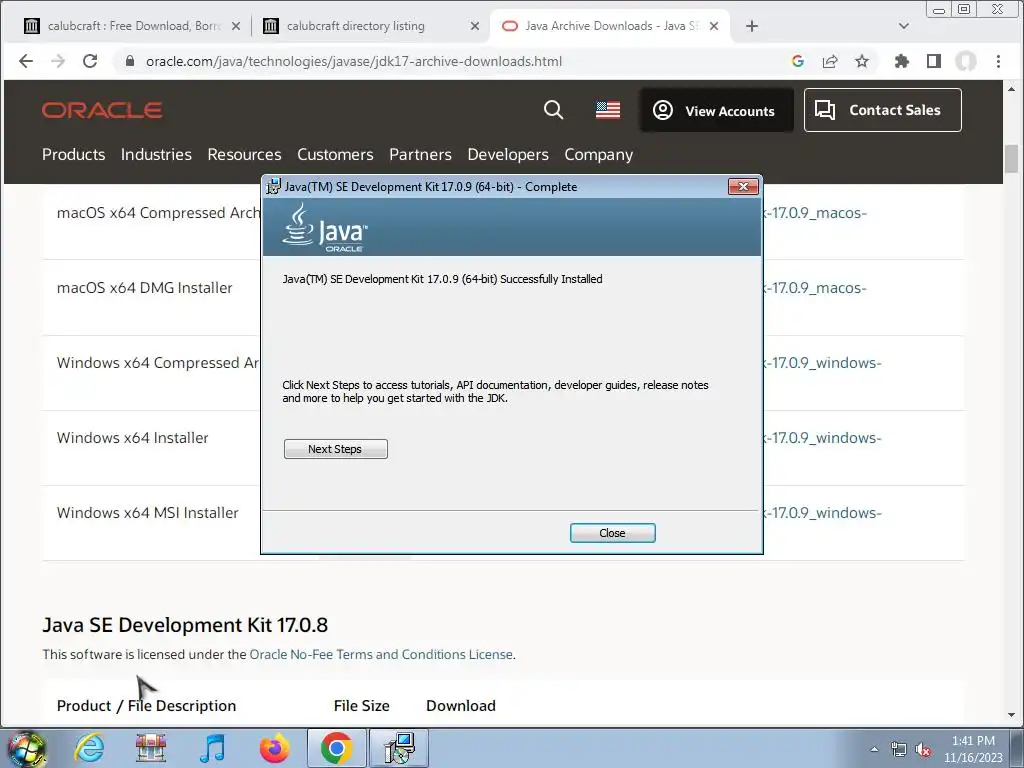The image size is (1024, 768).
Task: Open the Customers menu
Action: 335,155
